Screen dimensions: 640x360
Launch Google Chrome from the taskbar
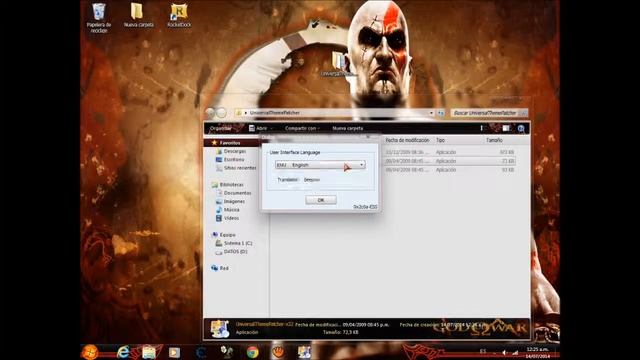point(252,352)
